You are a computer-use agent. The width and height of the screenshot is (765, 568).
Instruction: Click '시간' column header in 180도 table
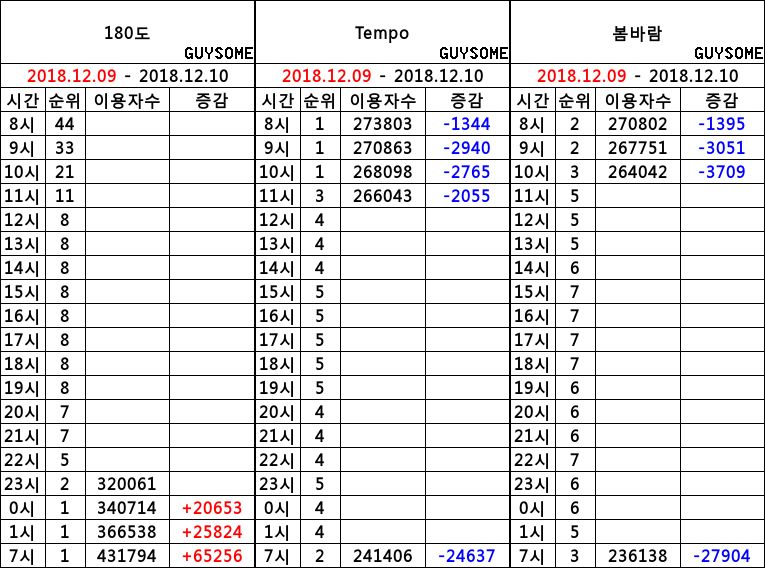(x=22, y=101)
